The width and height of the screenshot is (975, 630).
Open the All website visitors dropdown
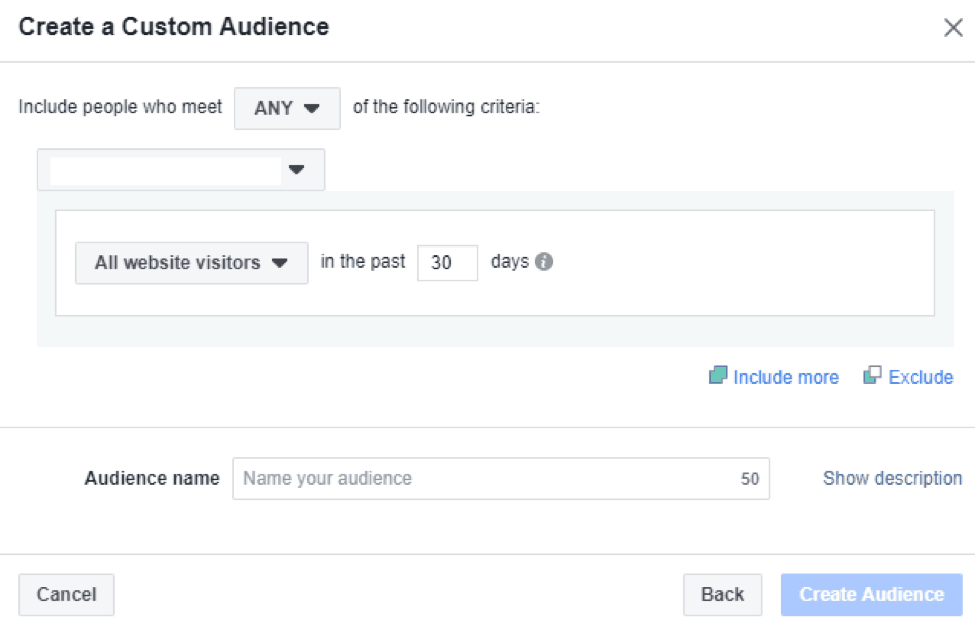191,263
